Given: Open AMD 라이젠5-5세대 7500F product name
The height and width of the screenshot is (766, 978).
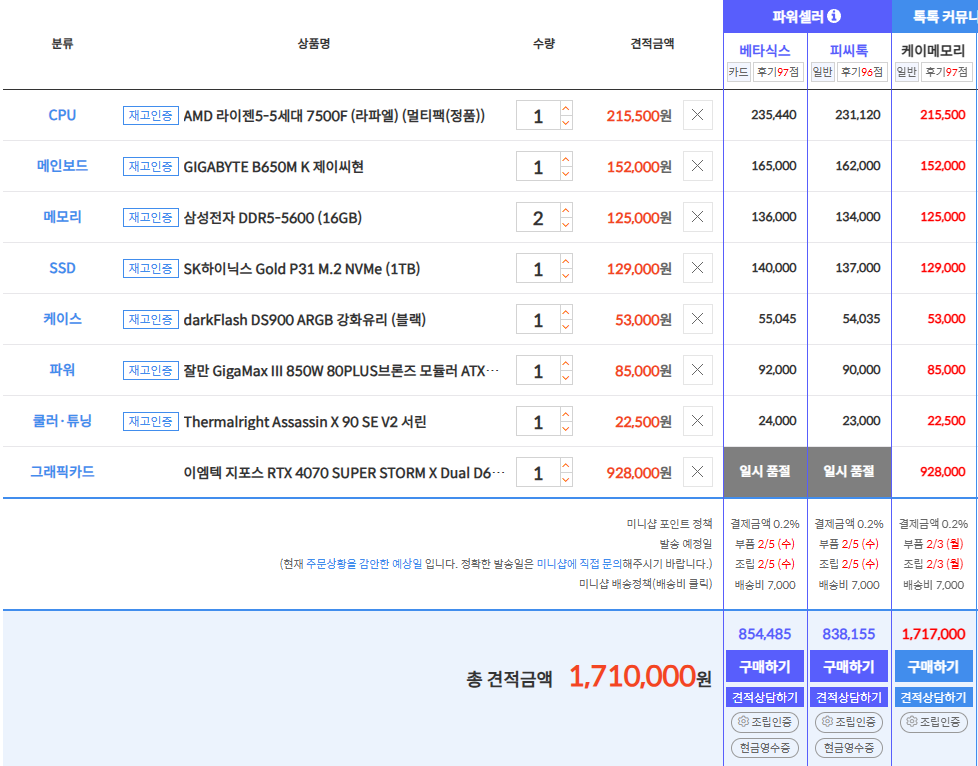Looking at the screenshot, I should click(x=334, y=115).
